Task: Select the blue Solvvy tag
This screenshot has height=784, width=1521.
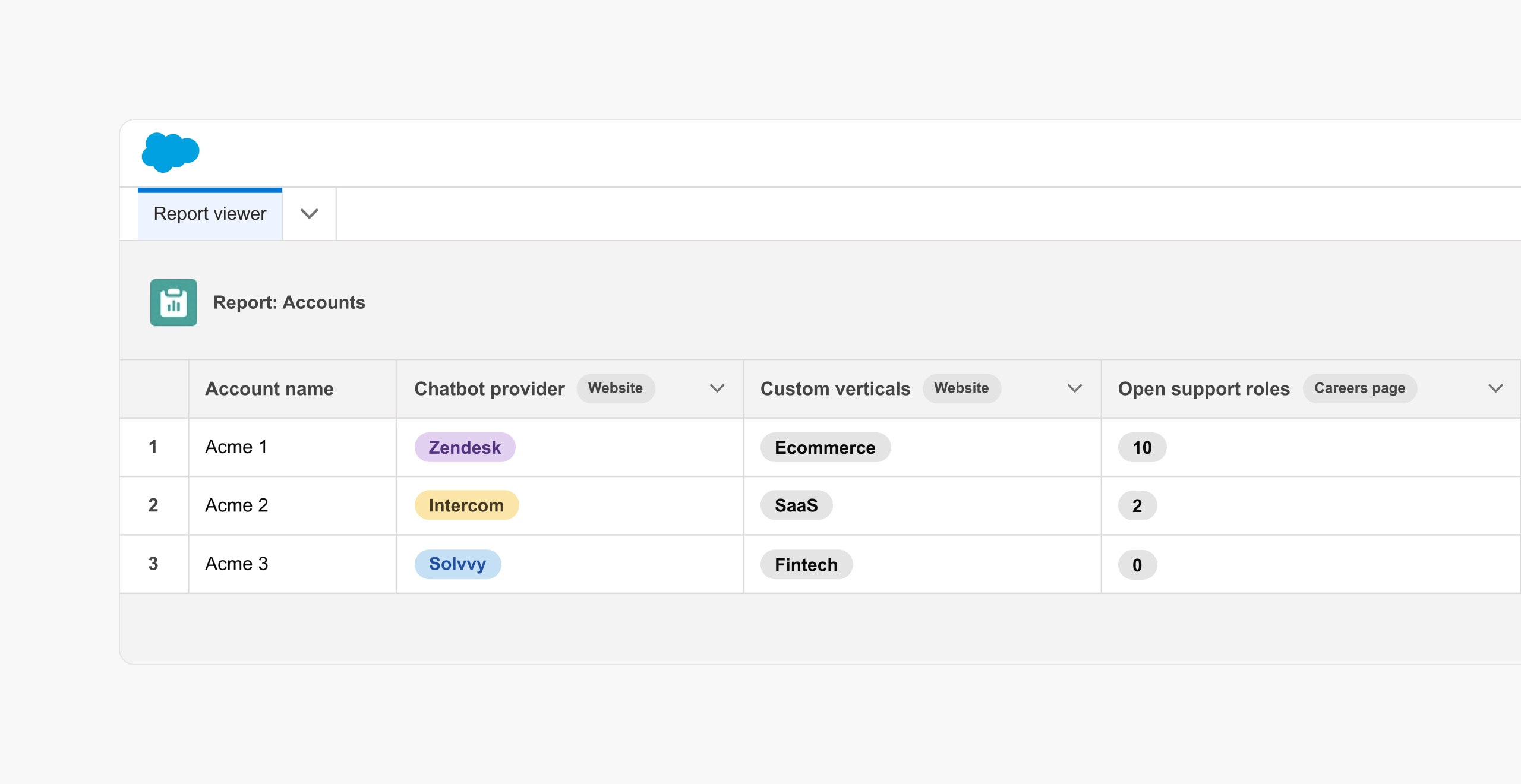Action: 457,564
